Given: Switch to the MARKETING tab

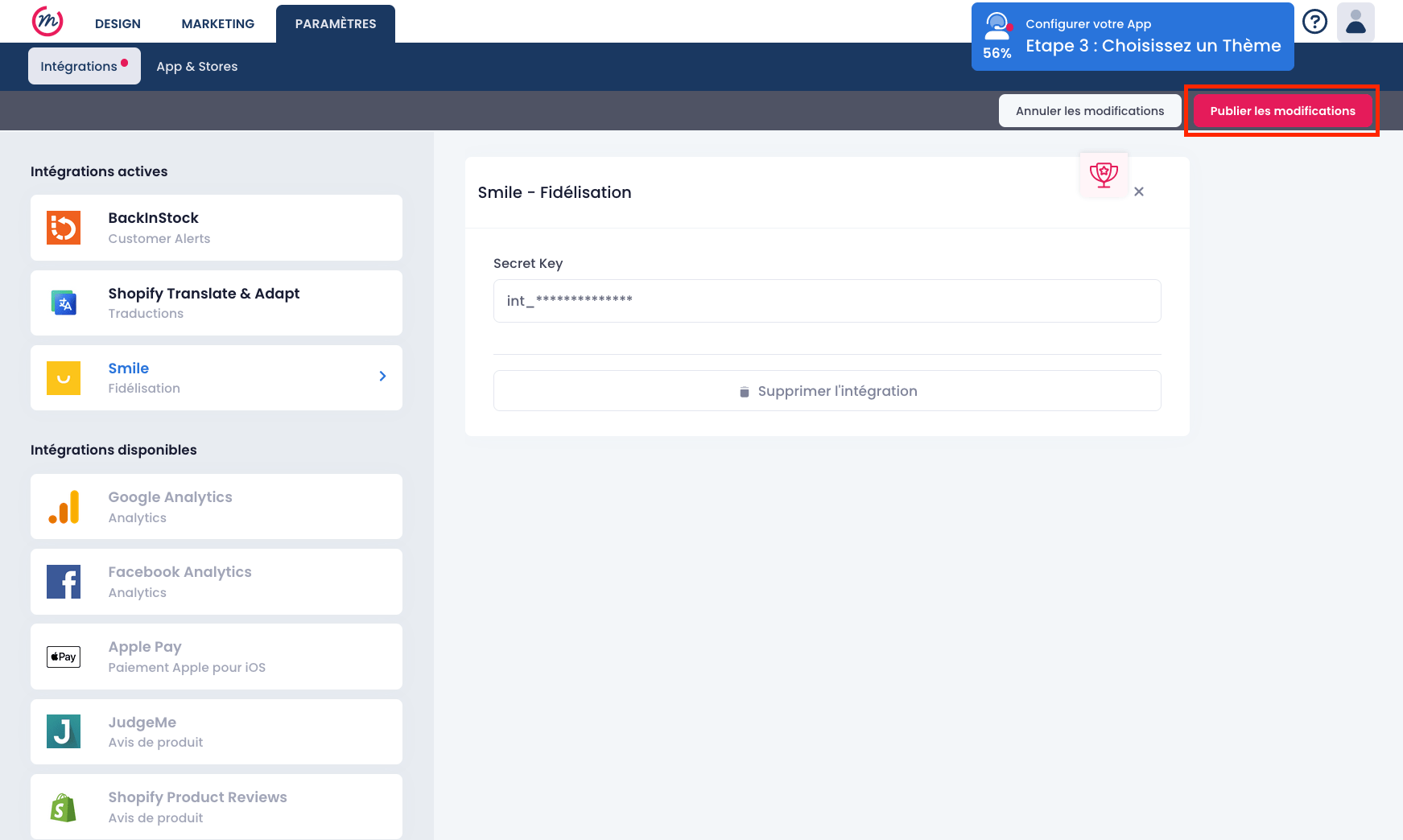Looking at the screenshot, I should pyautogui.click(x=218, y=23).
